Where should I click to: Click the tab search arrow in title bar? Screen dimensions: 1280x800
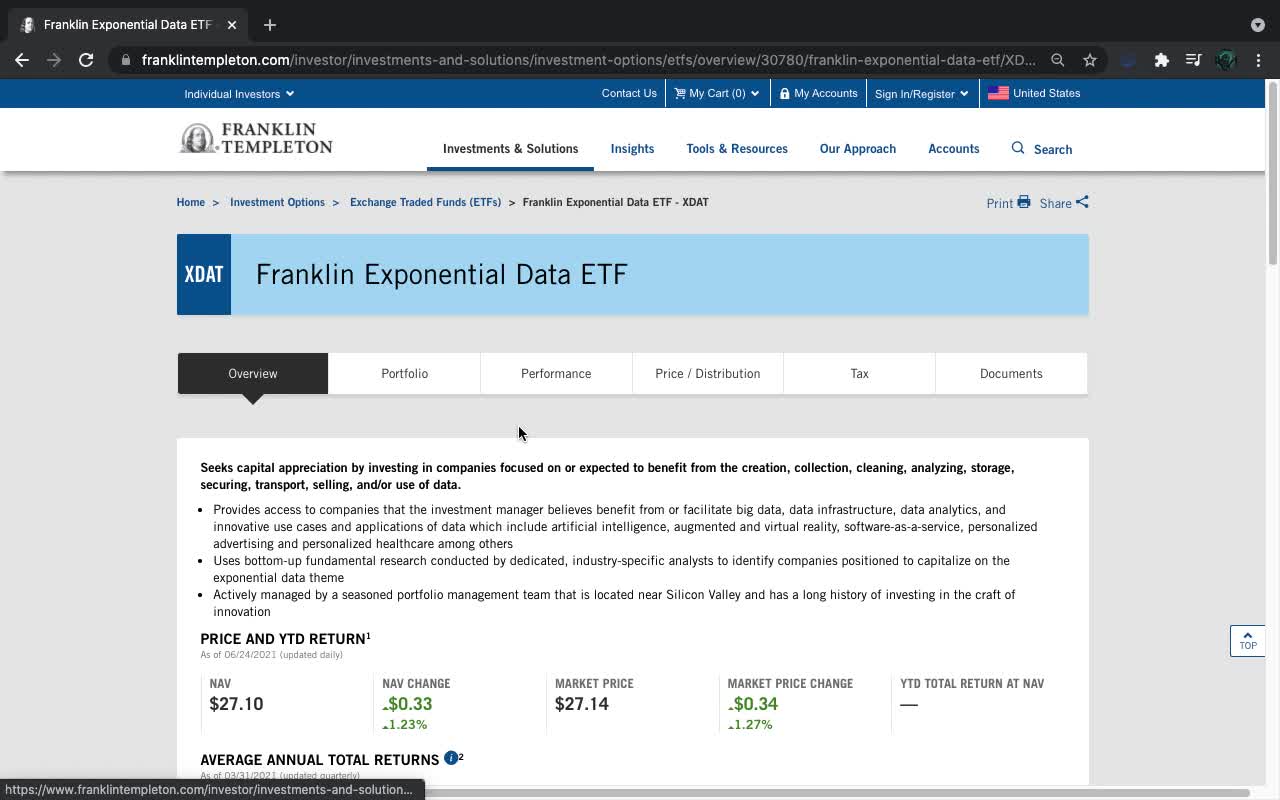[x=1257, y=25]
